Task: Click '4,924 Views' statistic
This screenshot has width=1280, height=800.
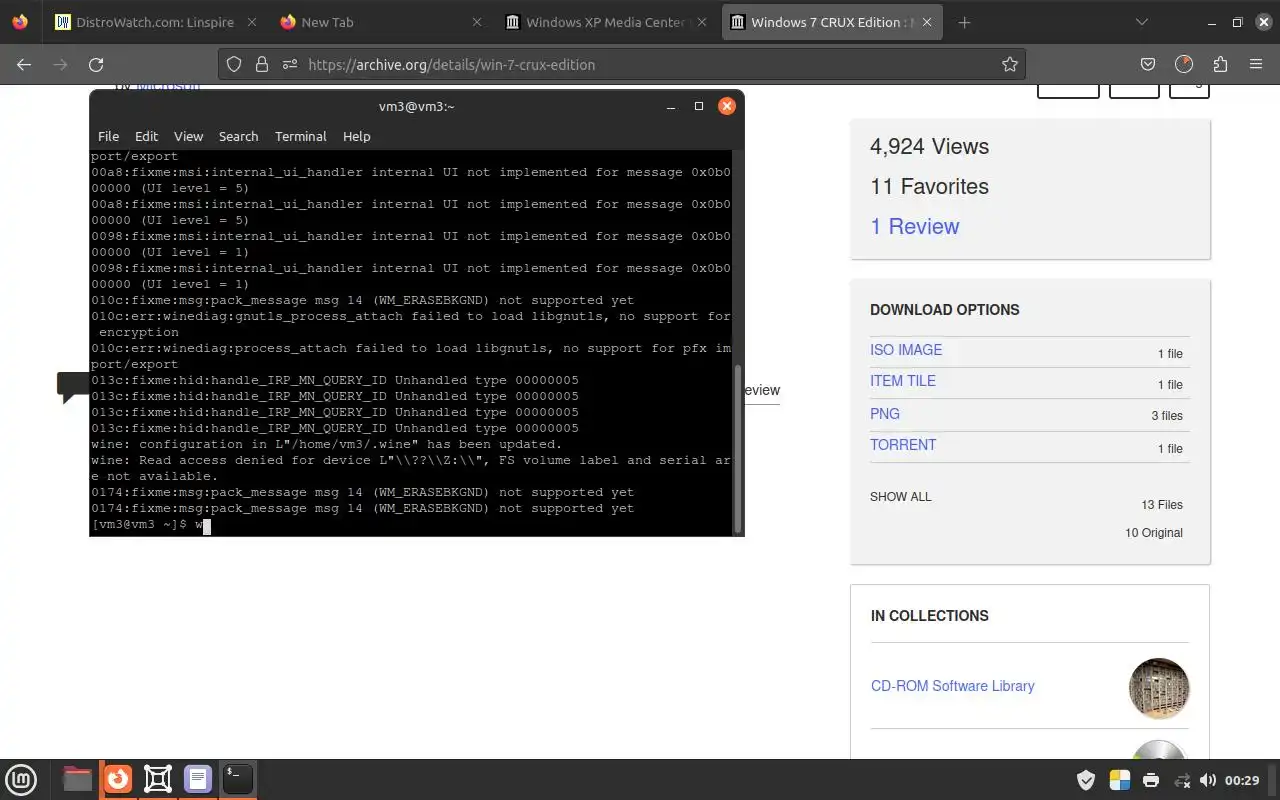Action: 929,146
